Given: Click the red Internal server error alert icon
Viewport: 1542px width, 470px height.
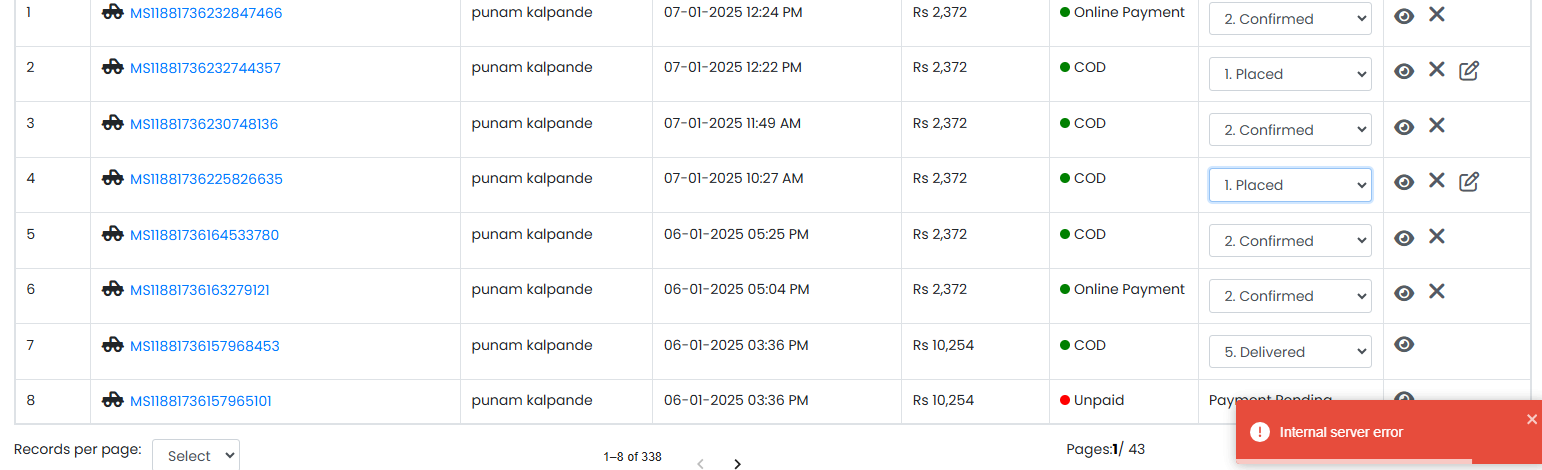Looking at the screenshot, I should point(1260,432).
